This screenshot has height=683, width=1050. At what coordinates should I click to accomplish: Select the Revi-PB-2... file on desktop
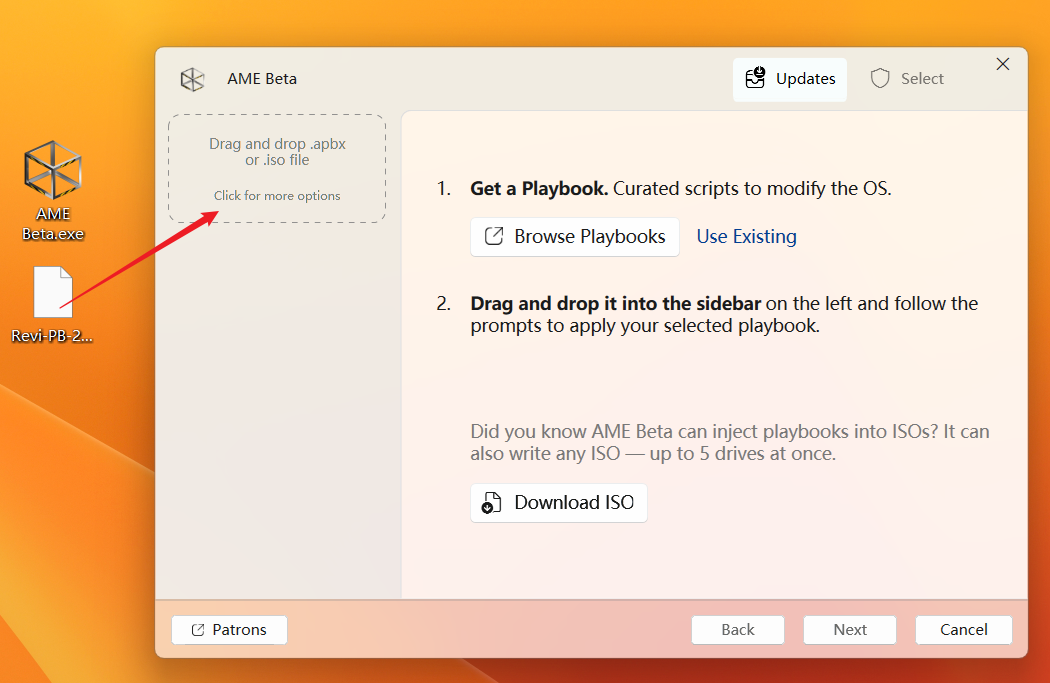[52, 305]
